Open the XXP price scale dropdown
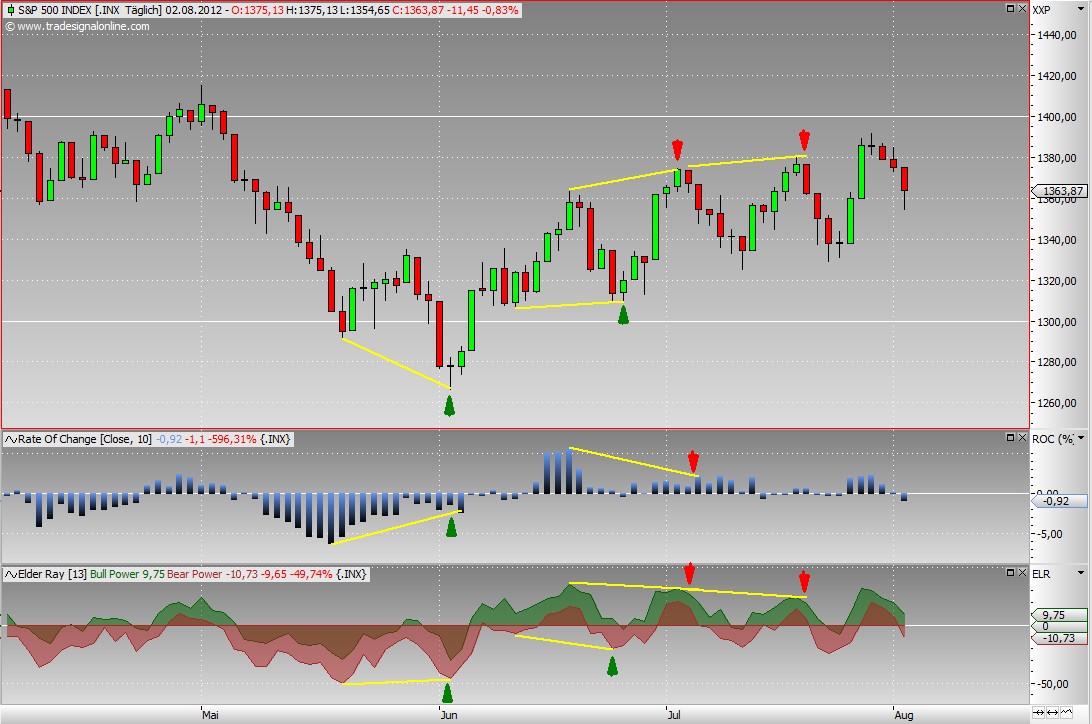 1081,9
